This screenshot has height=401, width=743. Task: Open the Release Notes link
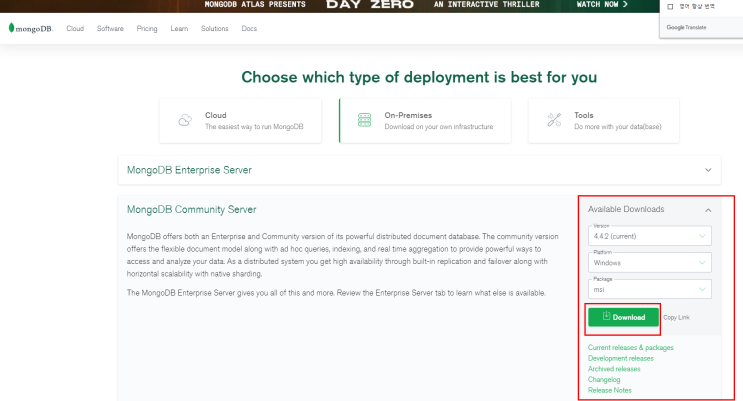[610, 390]
